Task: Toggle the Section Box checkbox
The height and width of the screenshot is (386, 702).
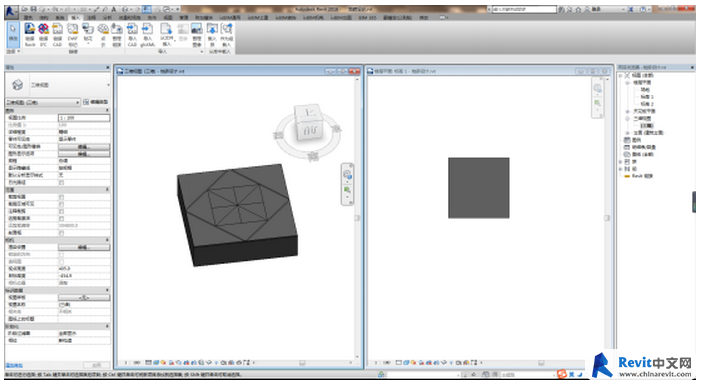Action: (x=61, y=232)
